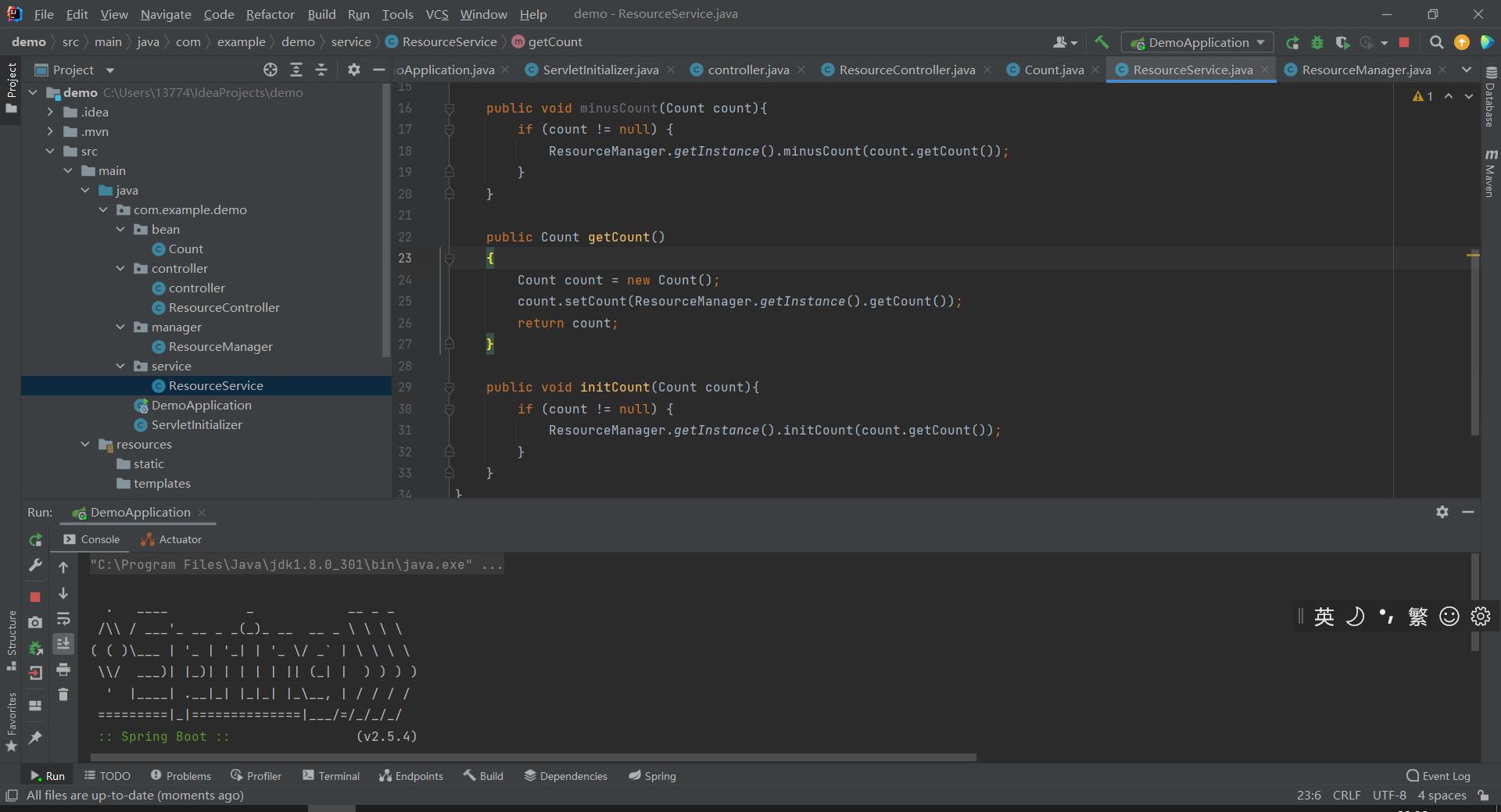Open the Refactor menu
The width and height of the screenshot is (1501, 812).
[270, 14]
